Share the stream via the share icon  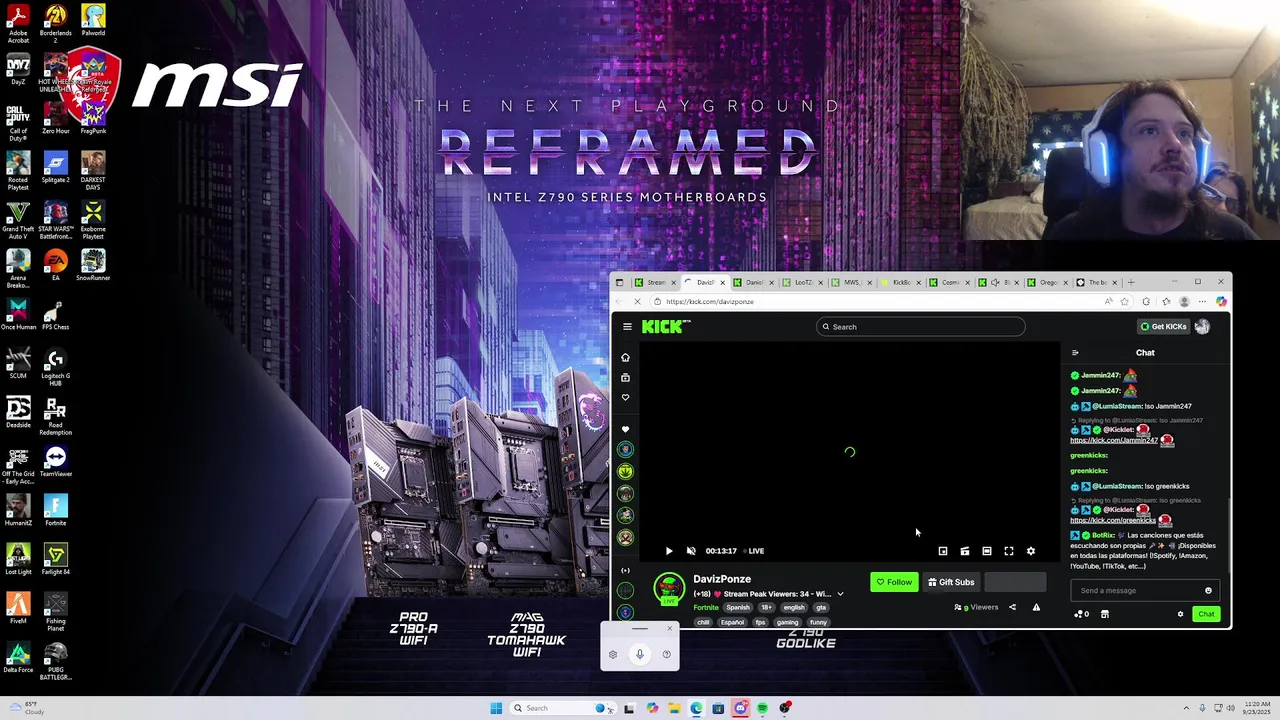(x=1012, y=607)
